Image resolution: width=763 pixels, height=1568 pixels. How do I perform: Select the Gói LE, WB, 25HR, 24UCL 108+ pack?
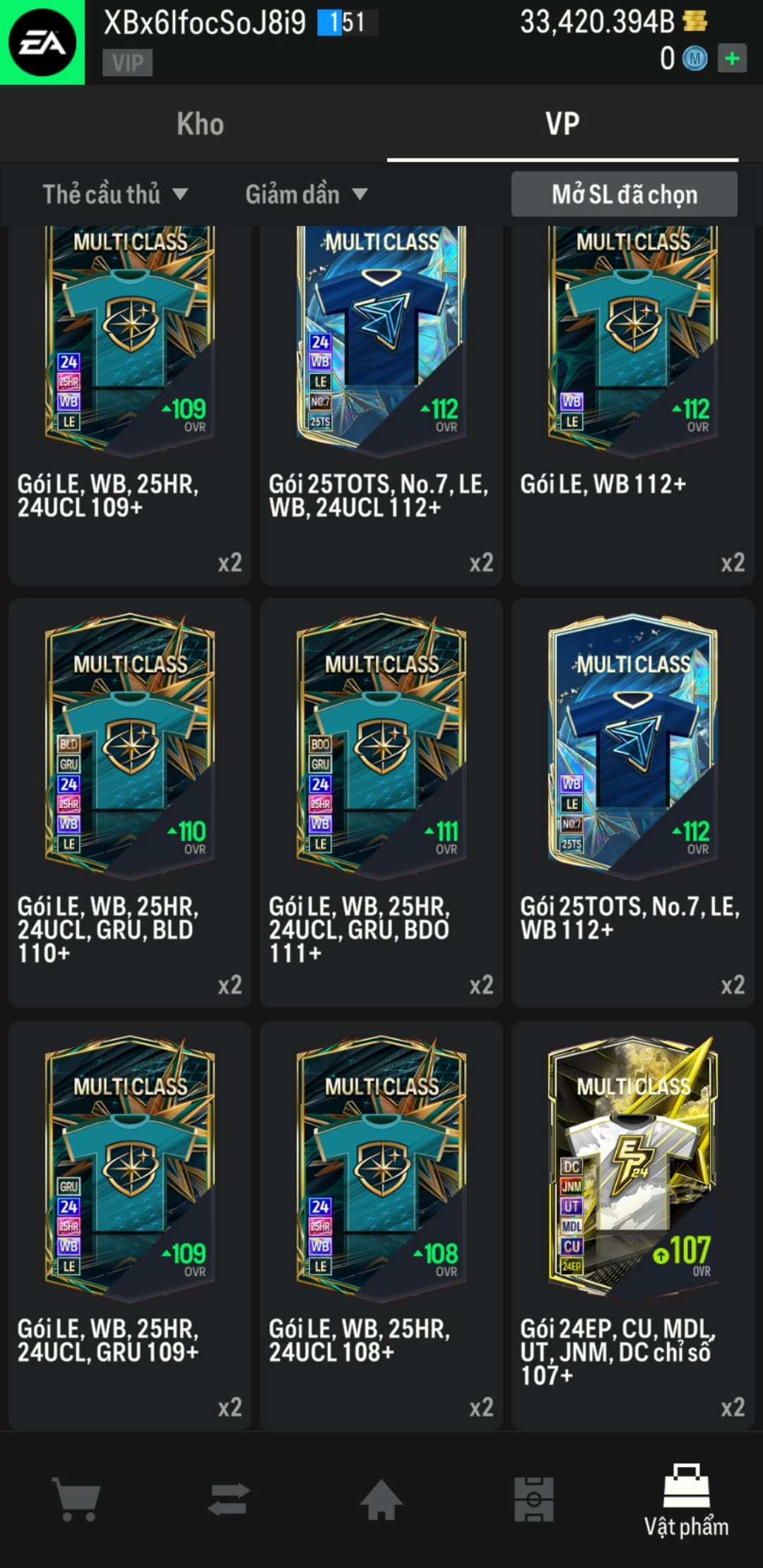381,1225
